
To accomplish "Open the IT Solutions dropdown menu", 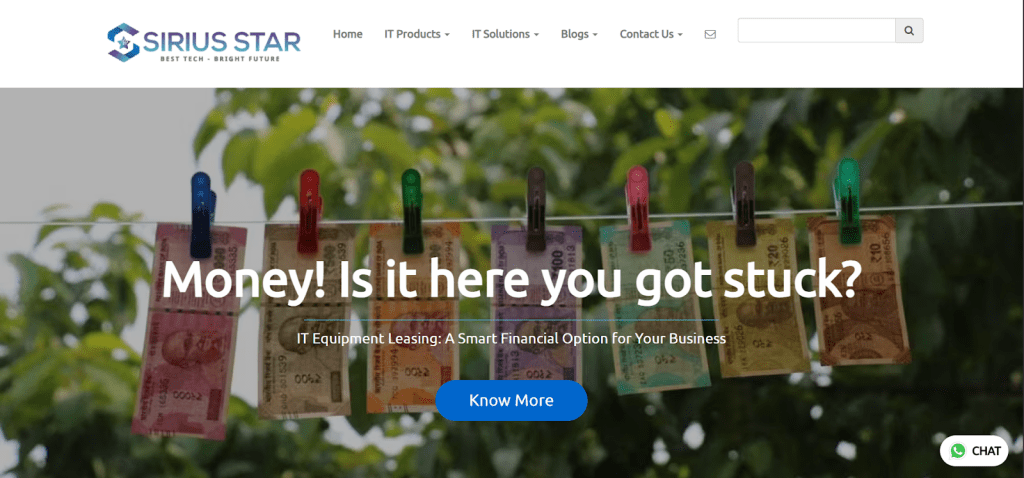I will tap(505, 34).
